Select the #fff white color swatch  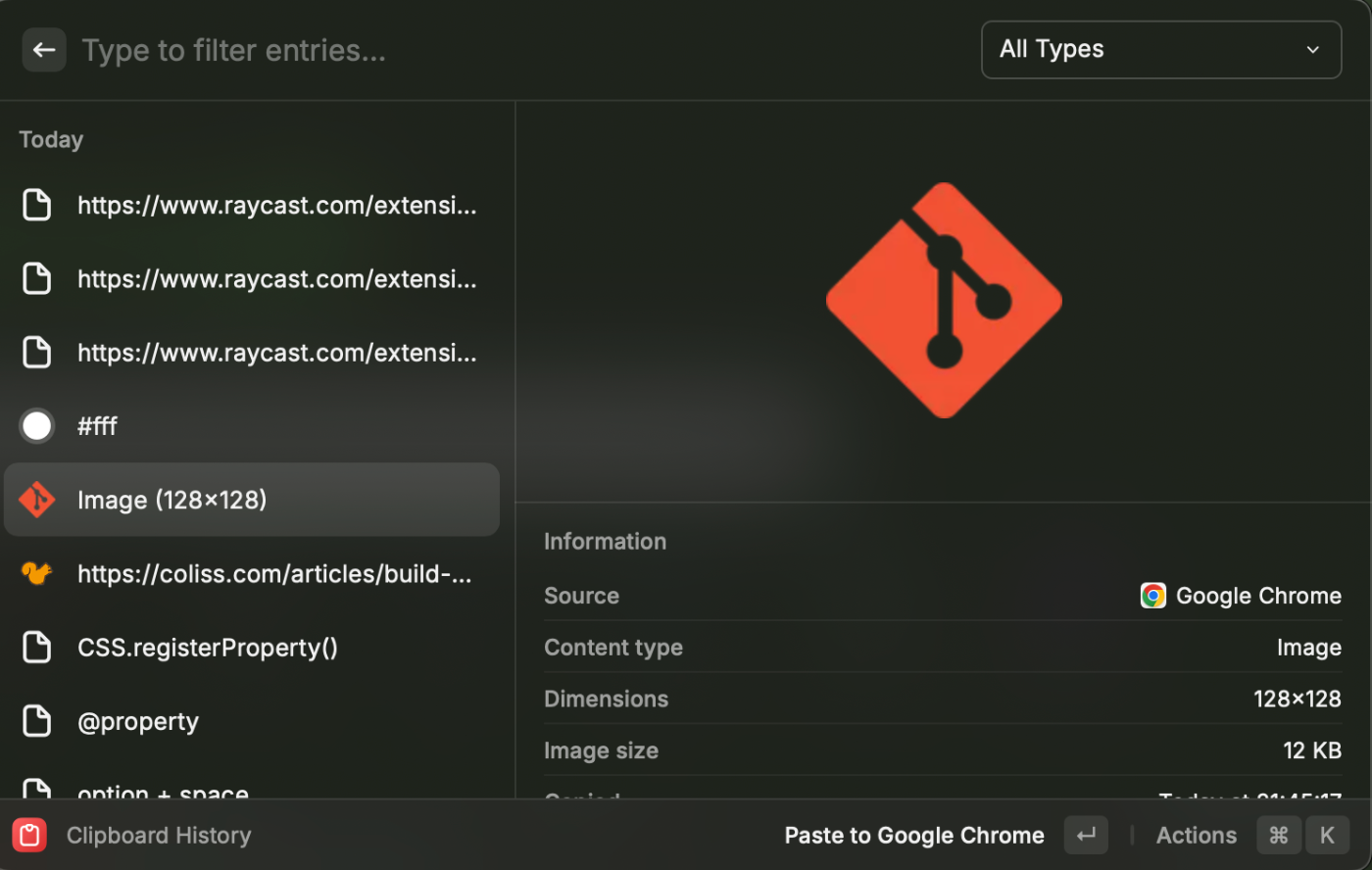click(x=37, y=426)
